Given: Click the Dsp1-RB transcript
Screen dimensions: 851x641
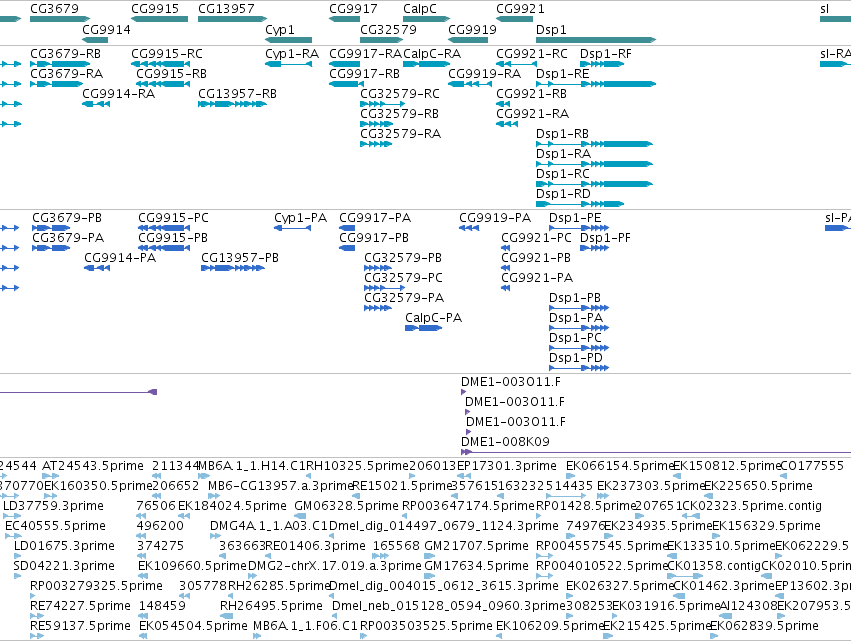Looking at the screenshot, I should [594, 144].
